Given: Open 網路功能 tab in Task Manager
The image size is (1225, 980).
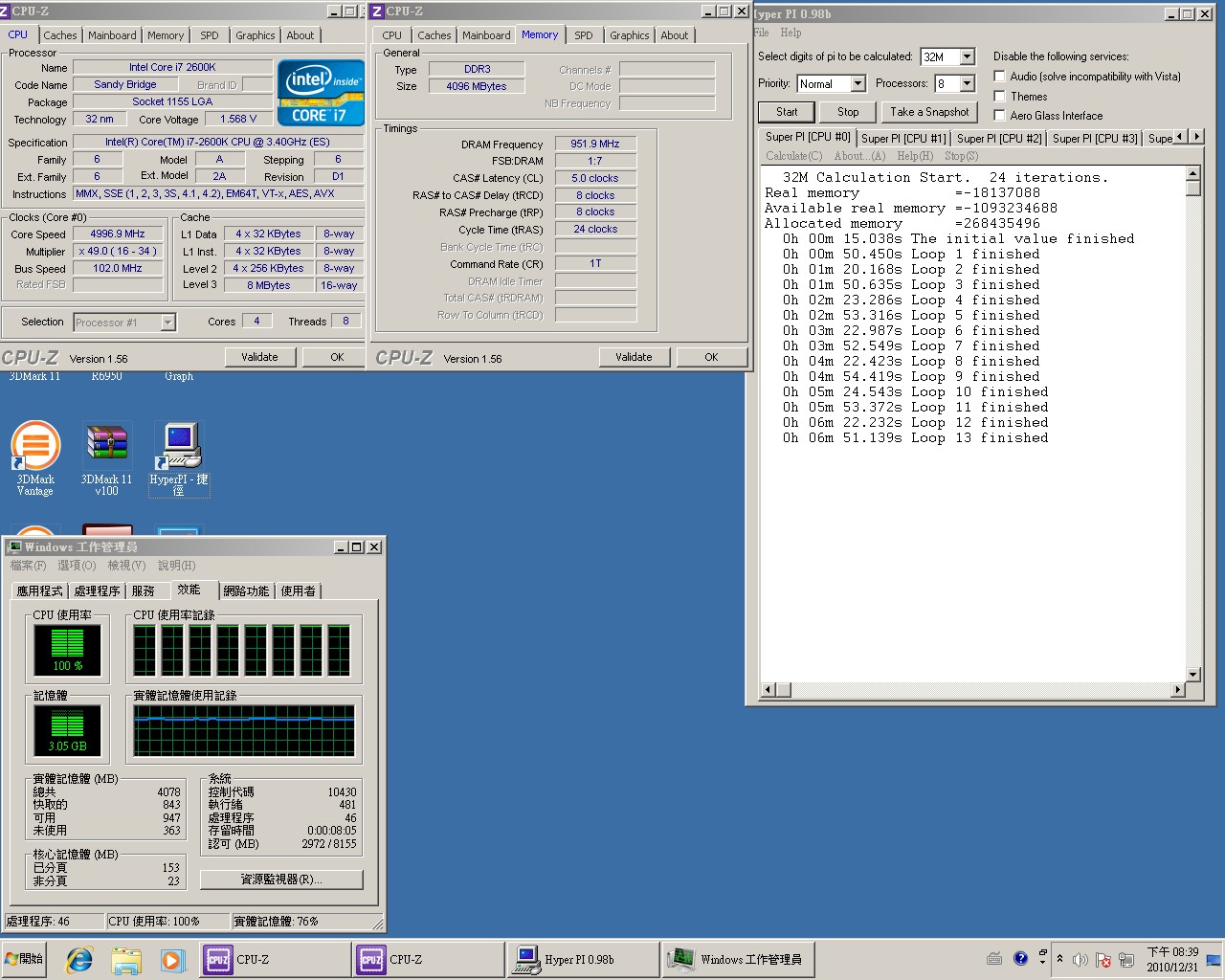Looking at the screenshot, I should [246, 591].
